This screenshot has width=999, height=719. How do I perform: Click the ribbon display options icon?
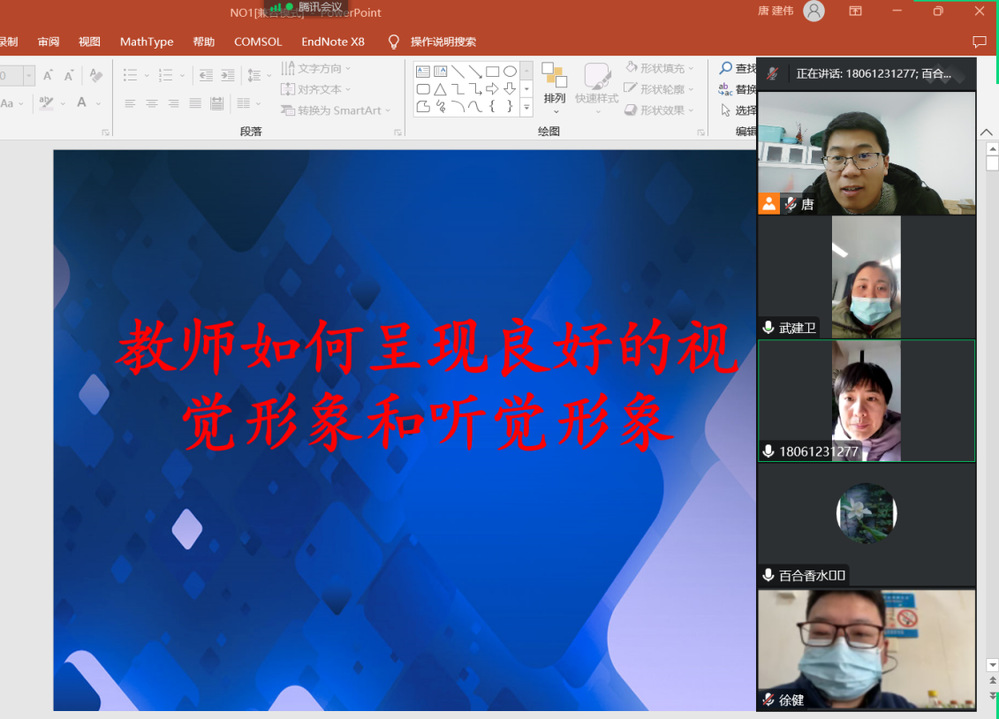click(856, 12)
